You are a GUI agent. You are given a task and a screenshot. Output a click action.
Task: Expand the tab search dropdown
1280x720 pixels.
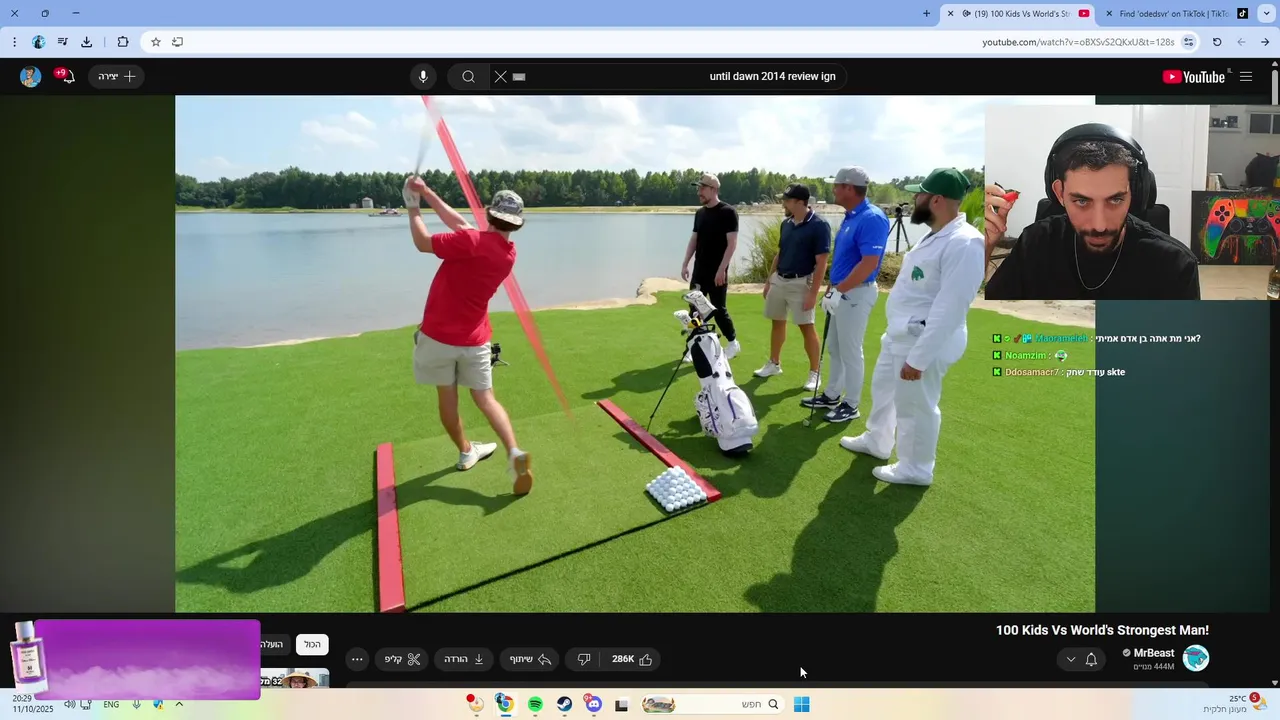click(1267, 14)
